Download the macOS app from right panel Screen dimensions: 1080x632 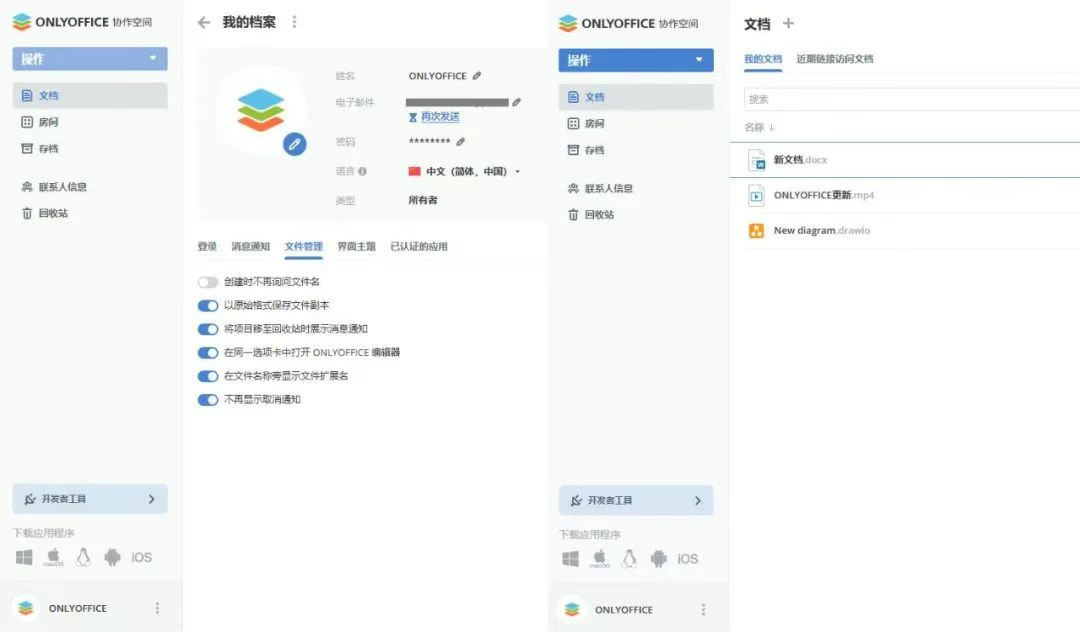click(599, 558)
